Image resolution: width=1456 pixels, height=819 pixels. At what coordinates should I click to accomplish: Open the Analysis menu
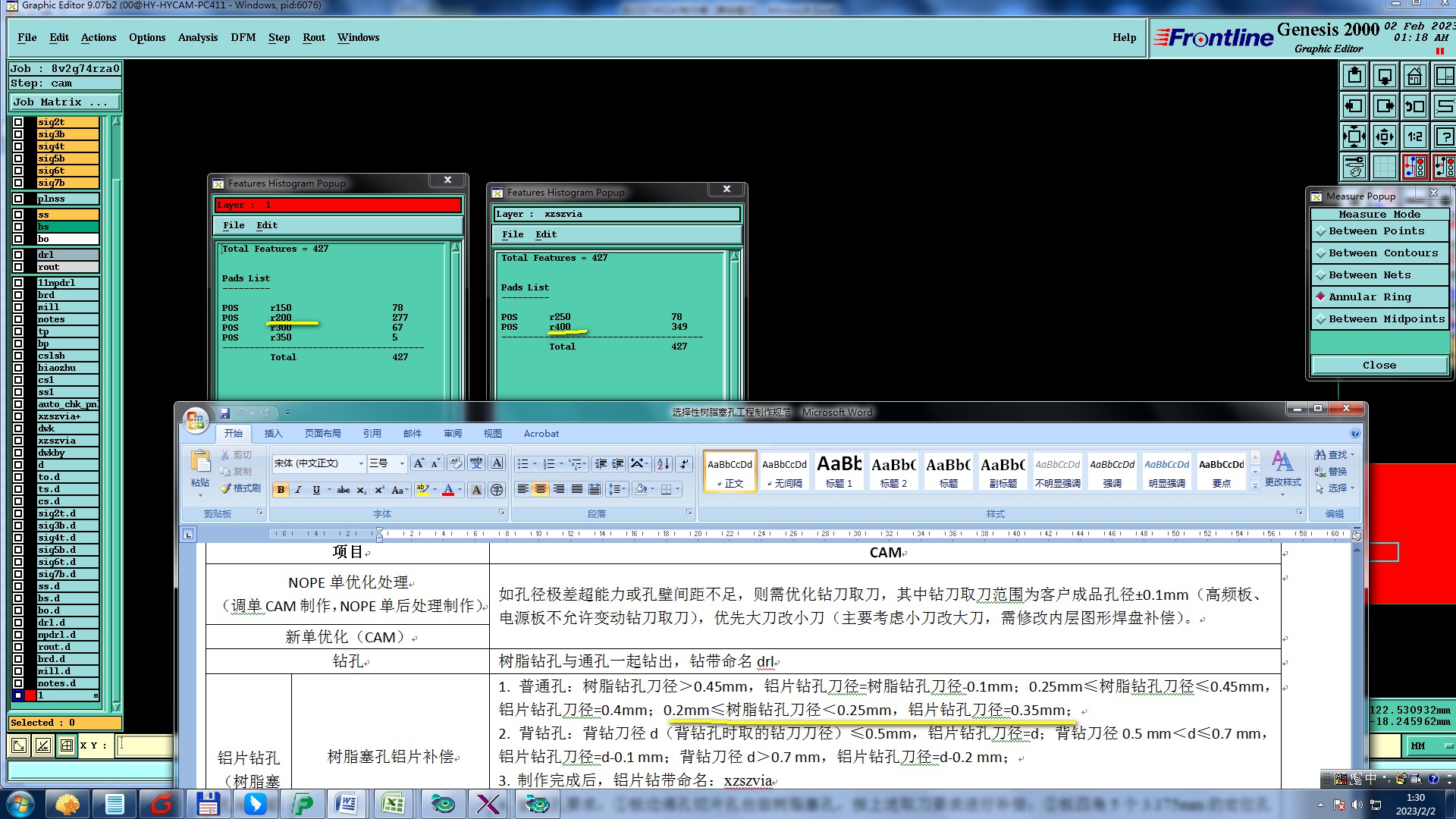click(197, 37)
